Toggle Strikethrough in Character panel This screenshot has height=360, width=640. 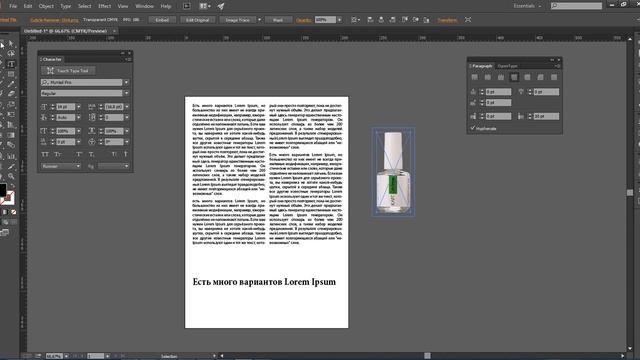coord(125,154)
